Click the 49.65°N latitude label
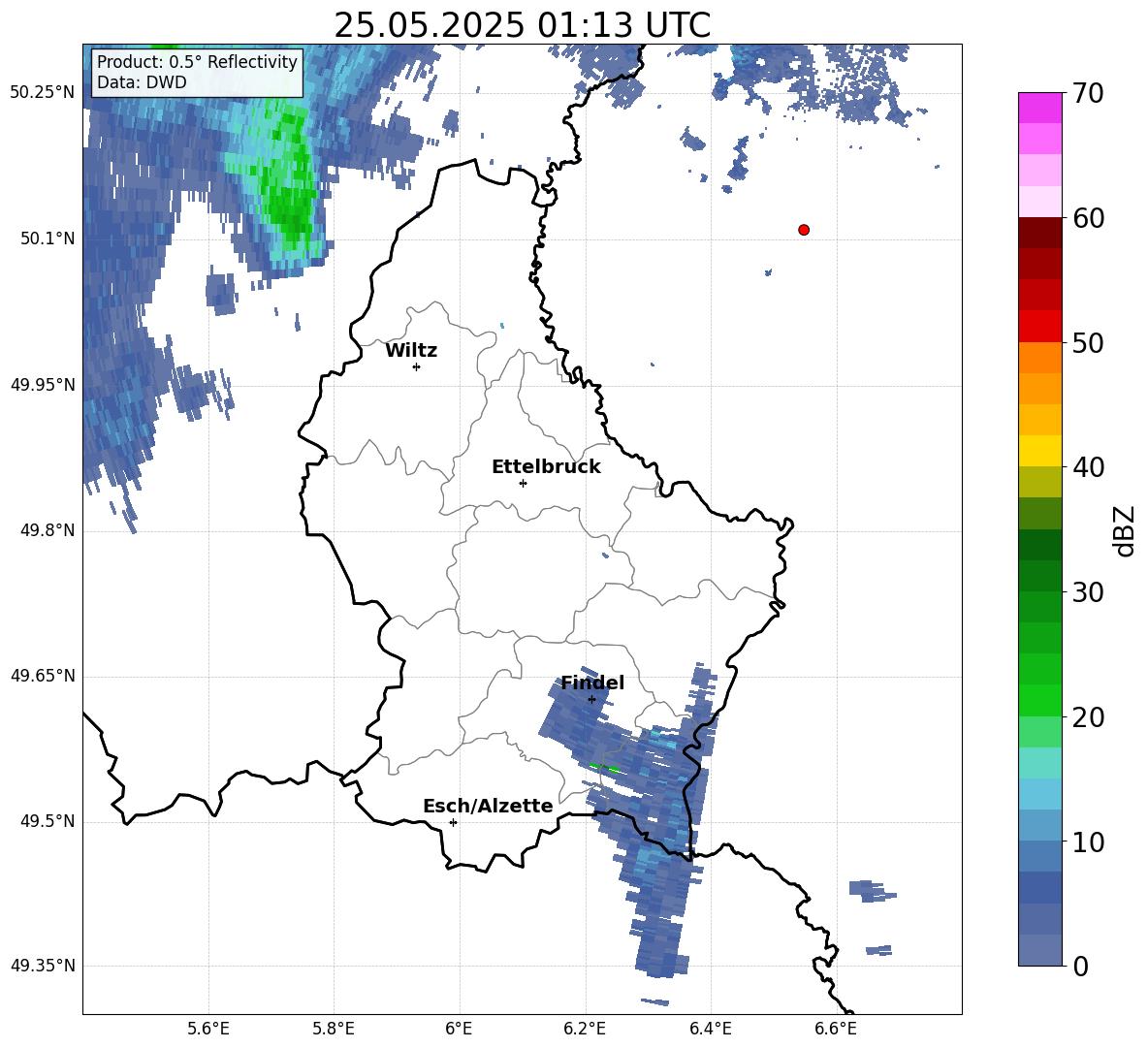Image resolution: width=1148 pixels, height=1048 pixels. coord(43,676)
